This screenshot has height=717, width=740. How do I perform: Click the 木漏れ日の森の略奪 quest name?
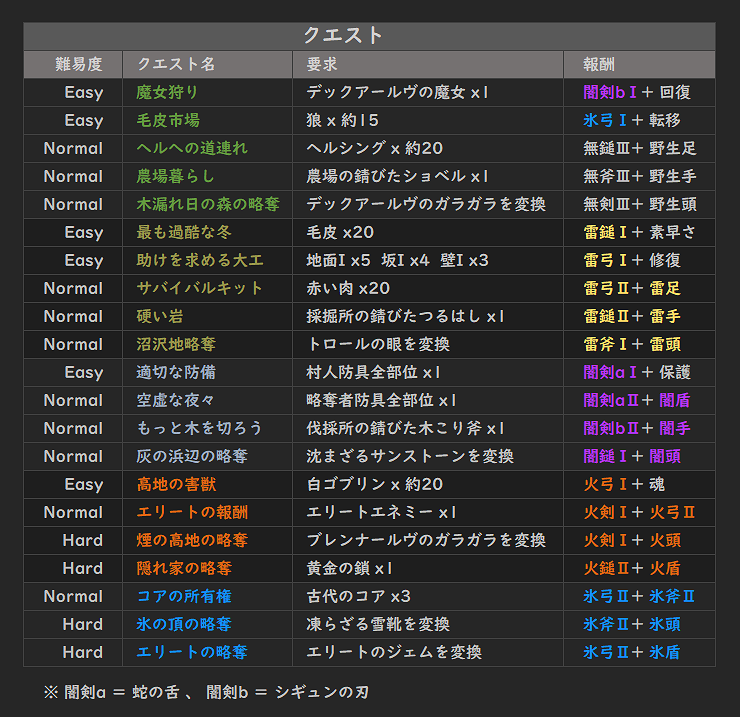point(208,204)
